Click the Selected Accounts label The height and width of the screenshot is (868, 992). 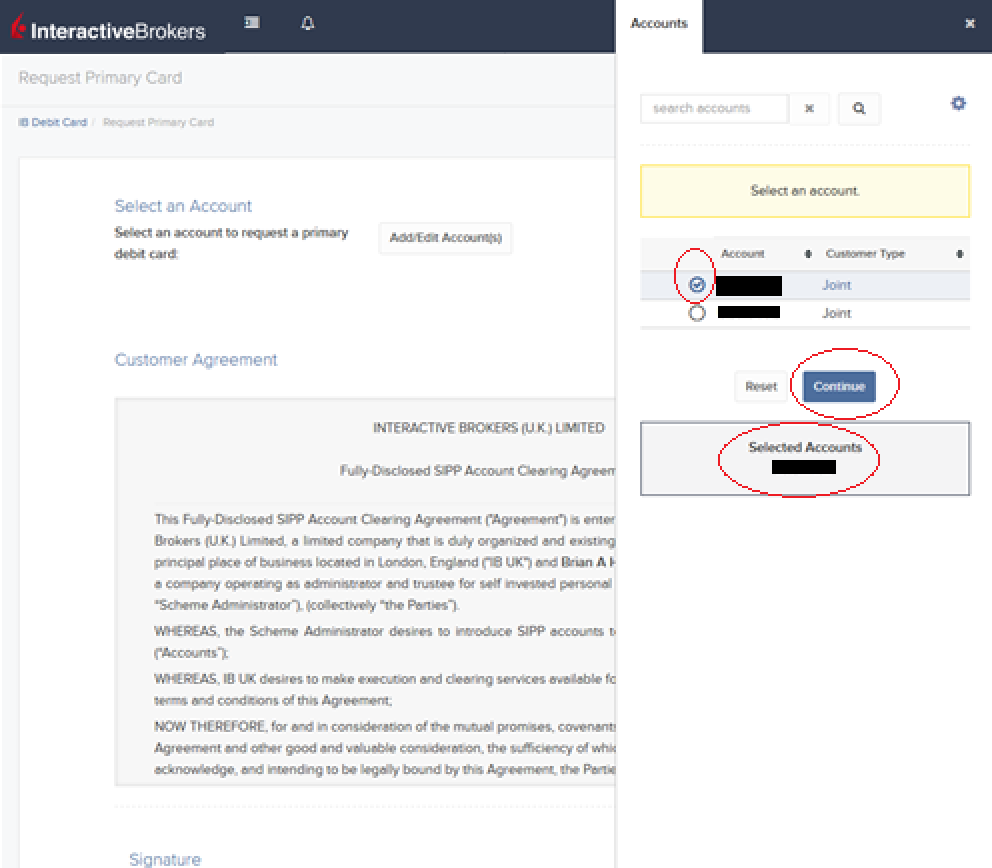805,447
